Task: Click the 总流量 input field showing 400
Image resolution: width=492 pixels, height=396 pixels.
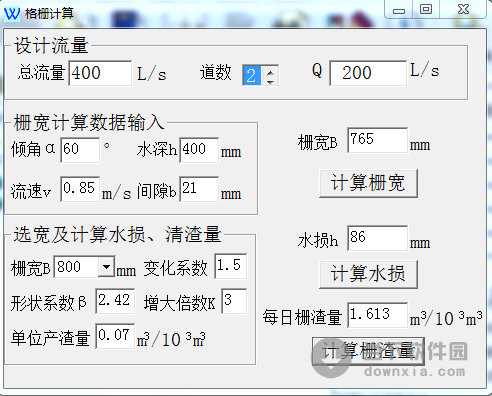Action: 100,73
